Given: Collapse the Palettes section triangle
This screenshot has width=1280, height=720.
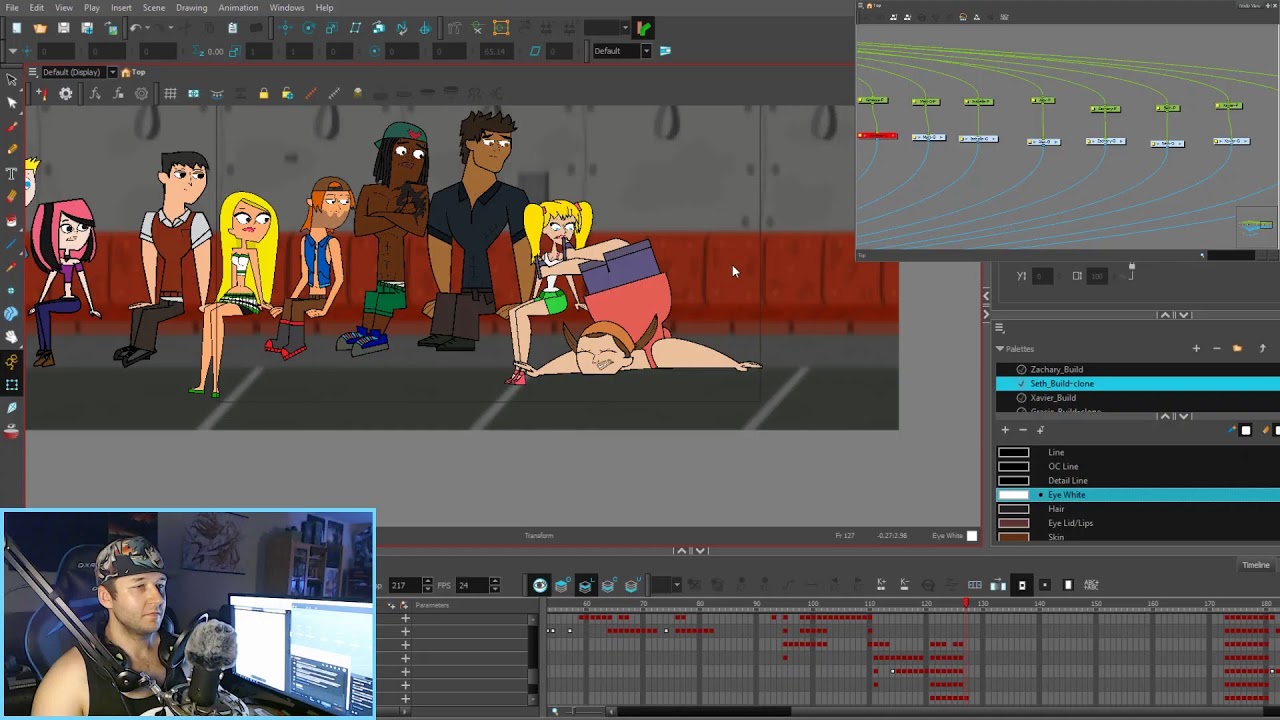Looking at the screenshot, I should pos(999,349).
